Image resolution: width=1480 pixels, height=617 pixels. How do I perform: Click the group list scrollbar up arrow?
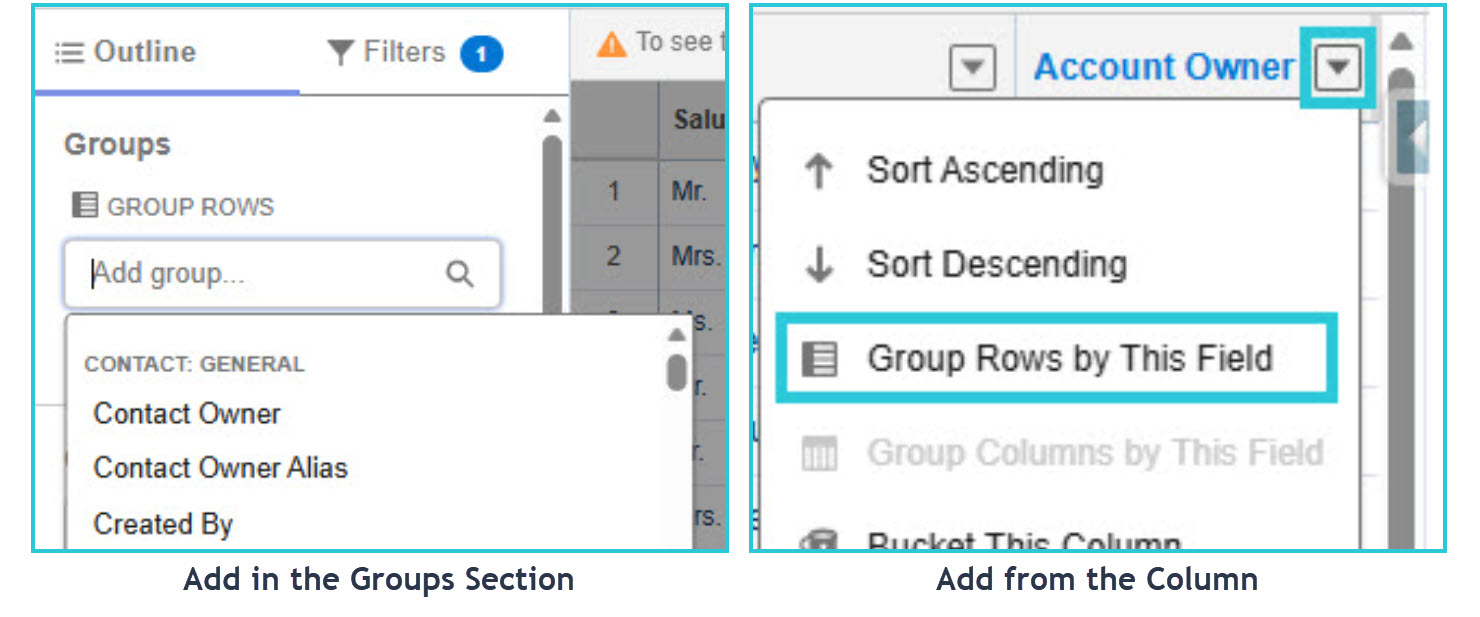[x=677, y=335]
